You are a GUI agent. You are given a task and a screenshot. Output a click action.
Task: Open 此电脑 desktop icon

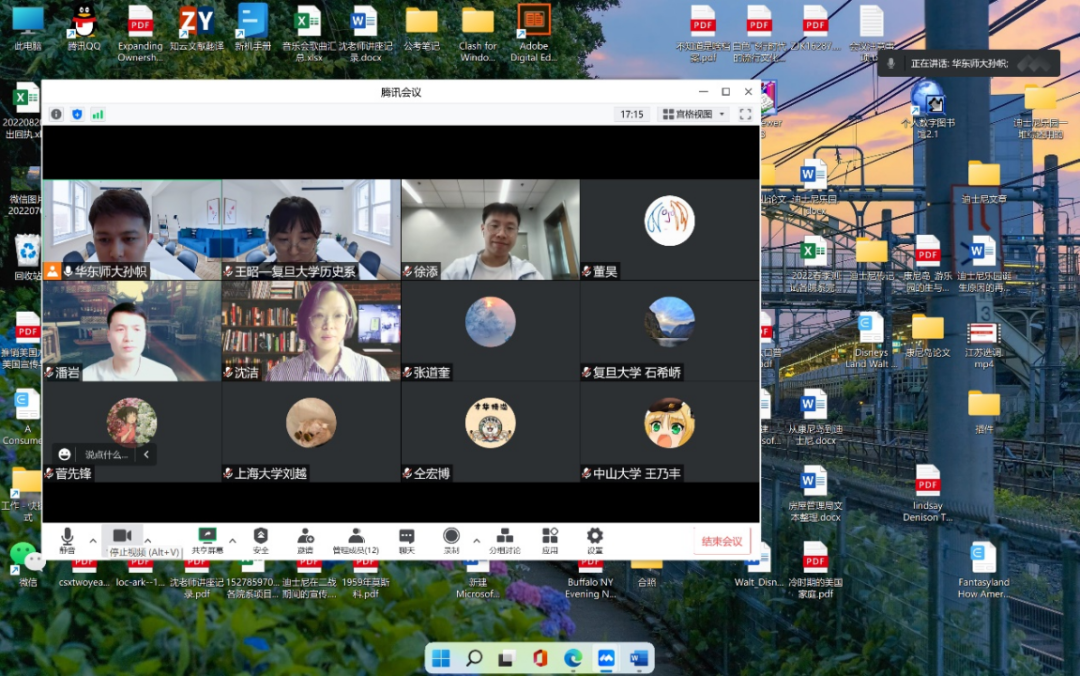click(28, 30)
